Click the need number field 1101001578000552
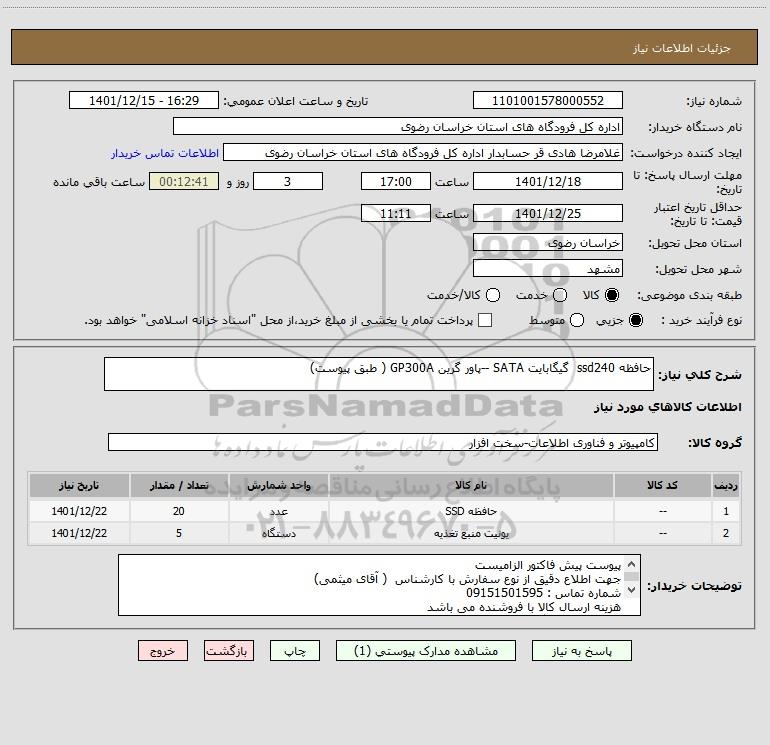The height and width of the screenshot is (745, 770). pos(548,101)
